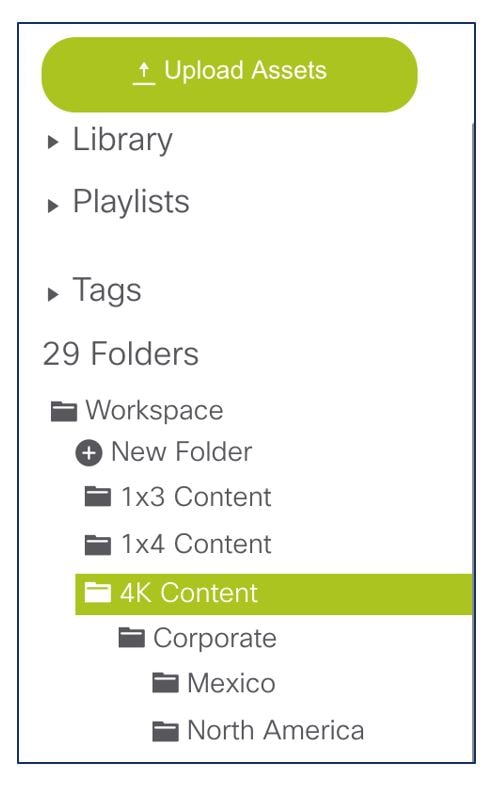Expand the Tags section arrow
503x791 pixels.
click(x=53, y=294)
